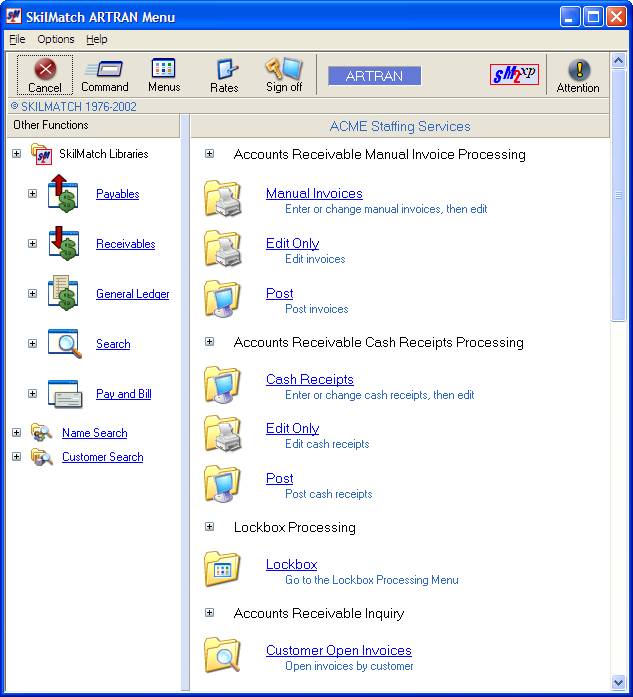Click the scrollbar down arrow

(618, 682)
